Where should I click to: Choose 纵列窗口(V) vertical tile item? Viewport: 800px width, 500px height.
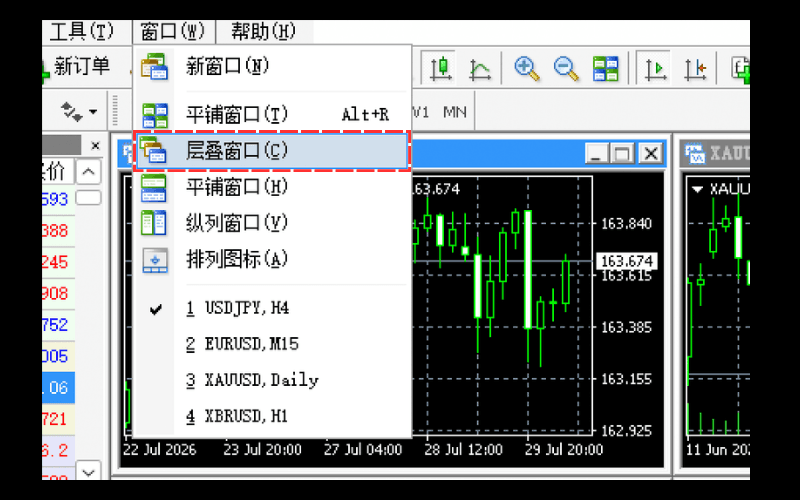tap(272, 223)
